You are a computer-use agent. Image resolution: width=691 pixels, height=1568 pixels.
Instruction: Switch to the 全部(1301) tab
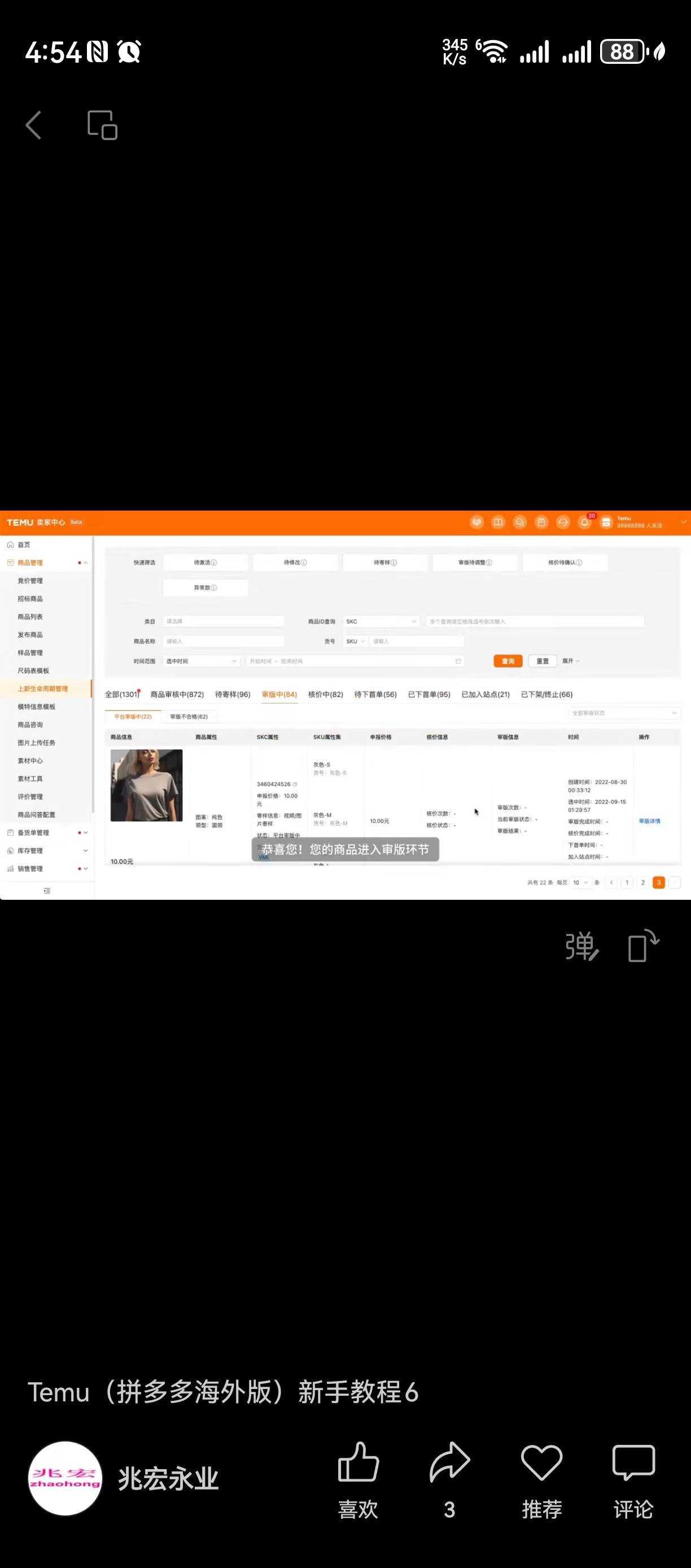coord(123,695)
